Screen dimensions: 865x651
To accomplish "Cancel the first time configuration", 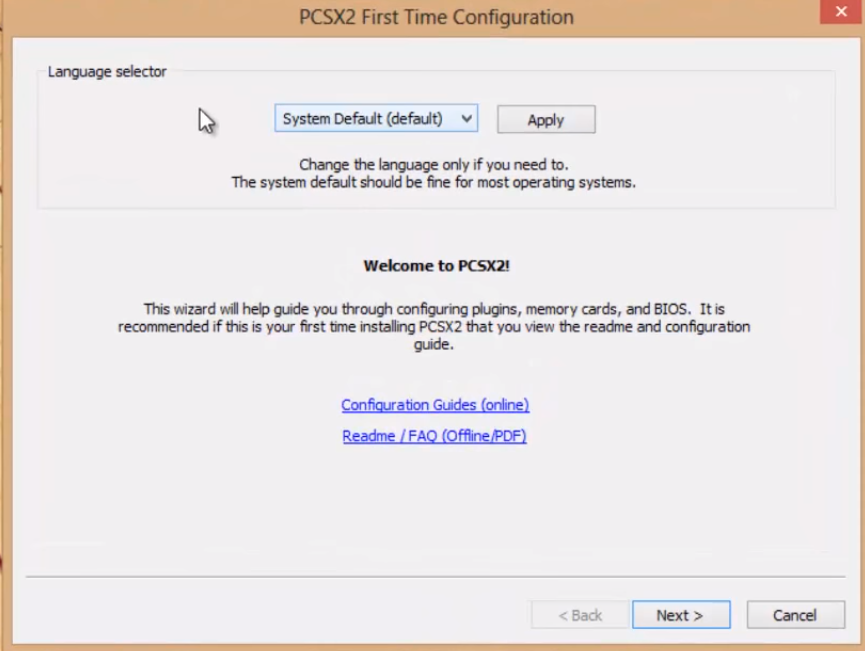I will [795, 615].
